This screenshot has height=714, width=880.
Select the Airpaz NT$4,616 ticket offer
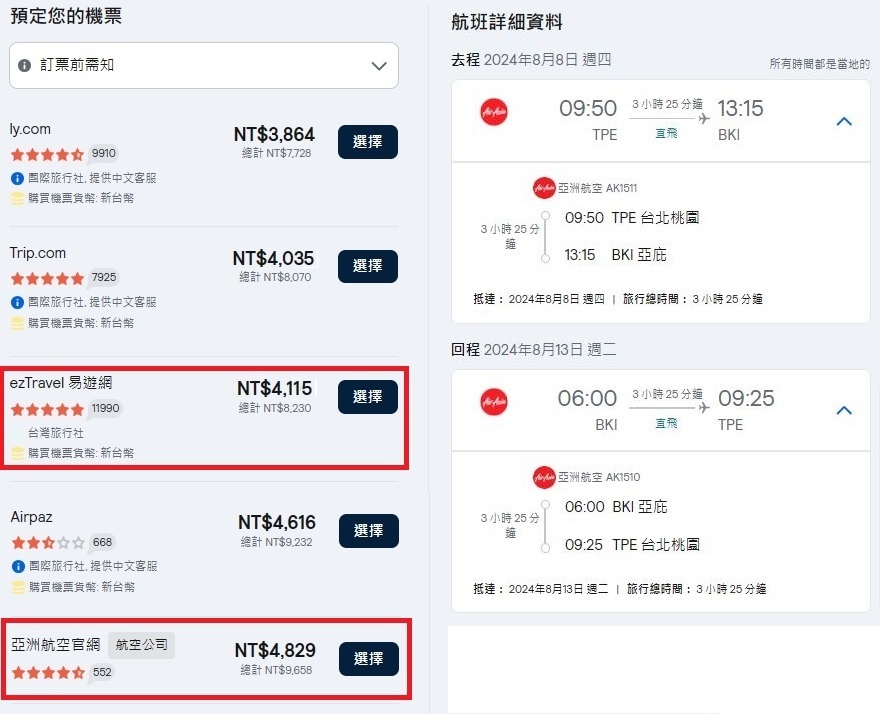369,531
